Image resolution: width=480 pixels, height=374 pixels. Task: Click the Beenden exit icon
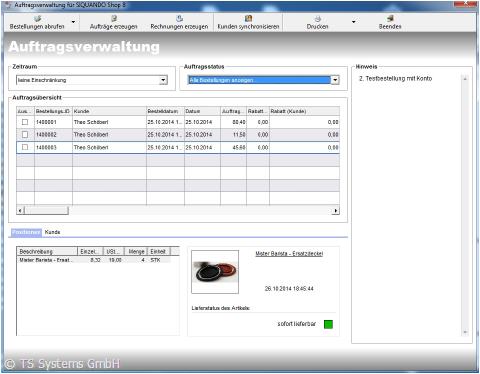click(390, 18)
